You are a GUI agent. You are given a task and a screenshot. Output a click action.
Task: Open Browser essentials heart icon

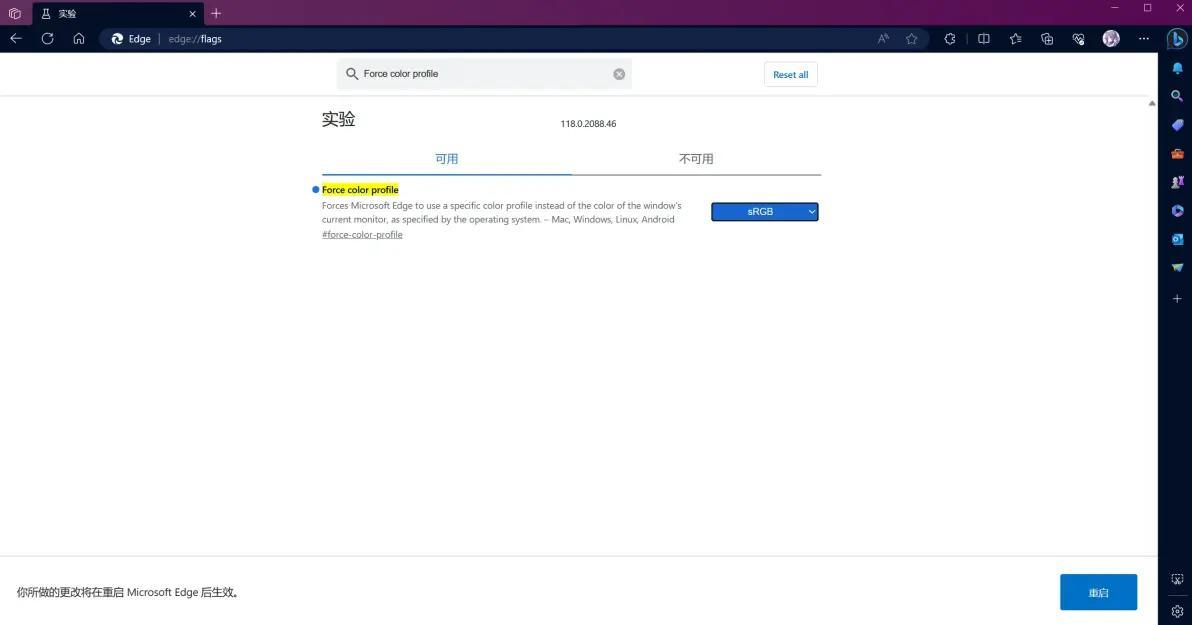pyautogui.click(x=1078, y=39)
